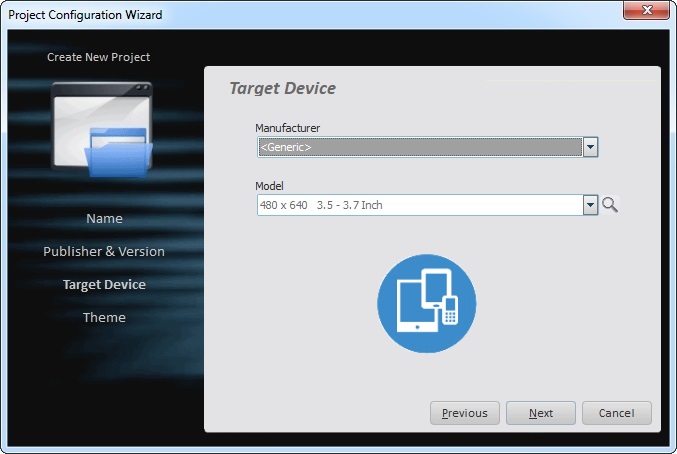Image resolution: width=677 pixels, height=454 pixels.
Task: Click the Project Configuration Wizard title bar
Action: coord(300,14)
